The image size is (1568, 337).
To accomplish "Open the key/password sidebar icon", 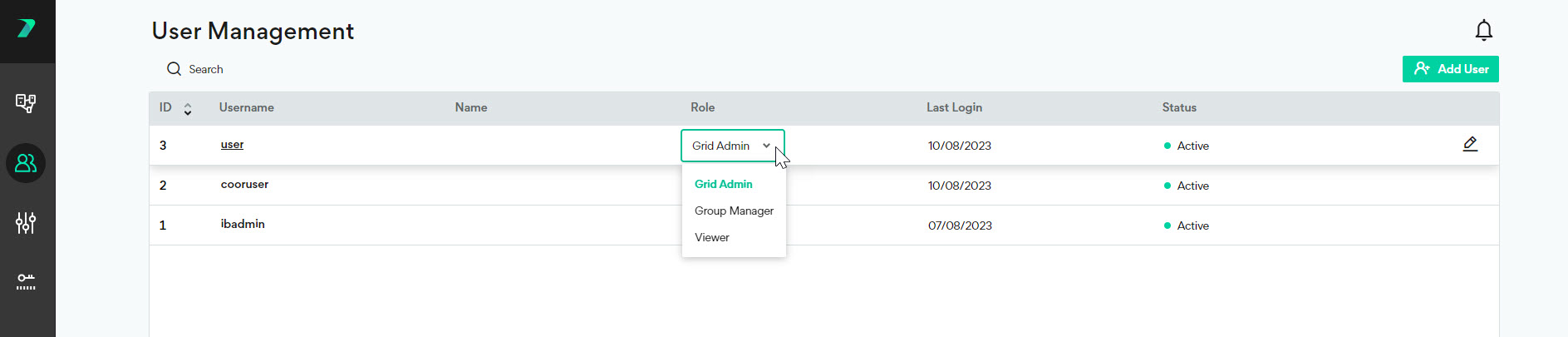I will point(26,281).
